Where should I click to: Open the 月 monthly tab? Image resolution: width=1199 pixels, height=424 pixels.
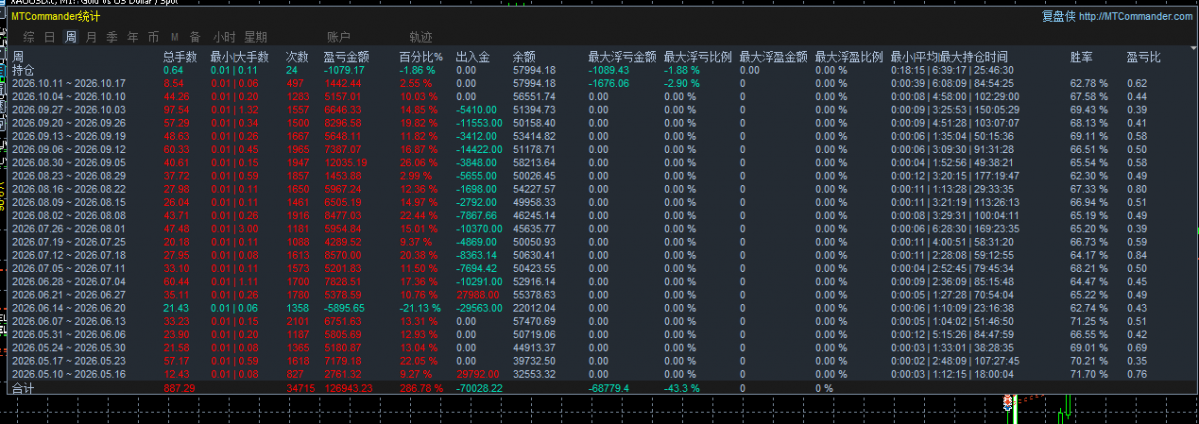pos(91,37)
